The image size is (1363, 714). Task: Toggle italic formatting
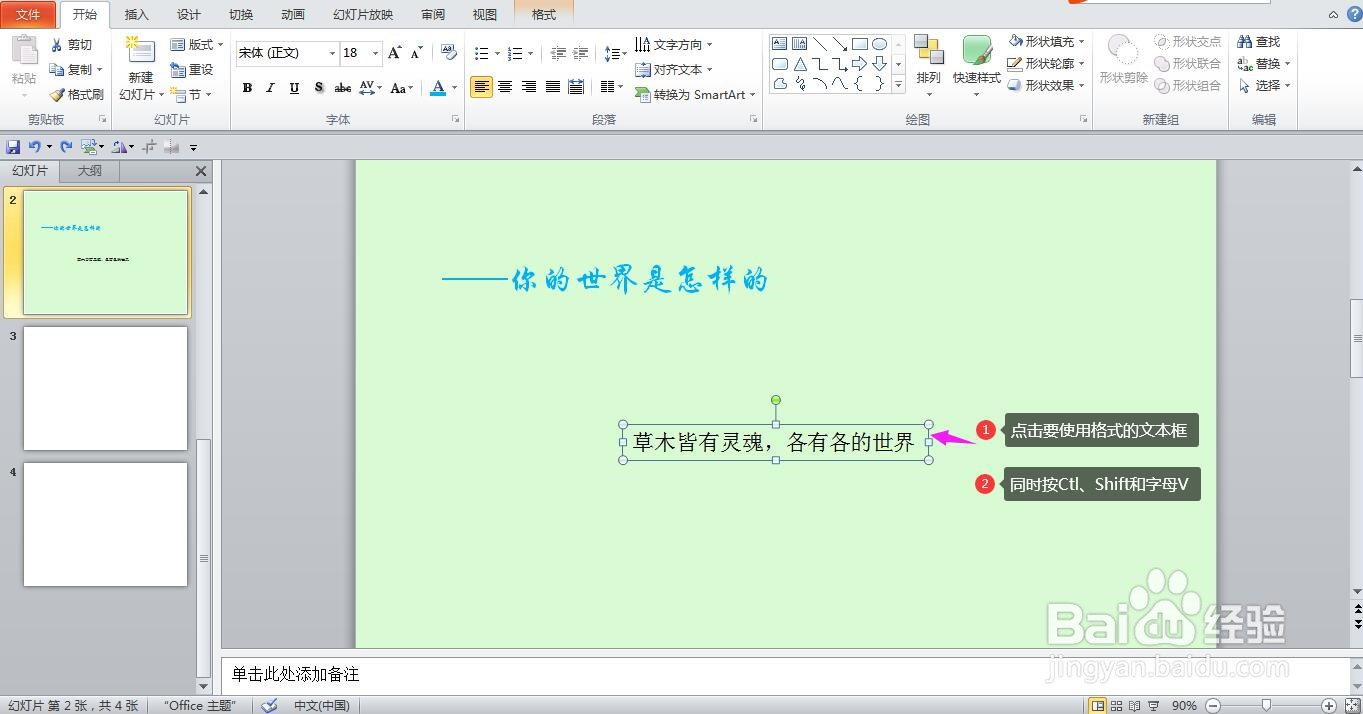269,88
